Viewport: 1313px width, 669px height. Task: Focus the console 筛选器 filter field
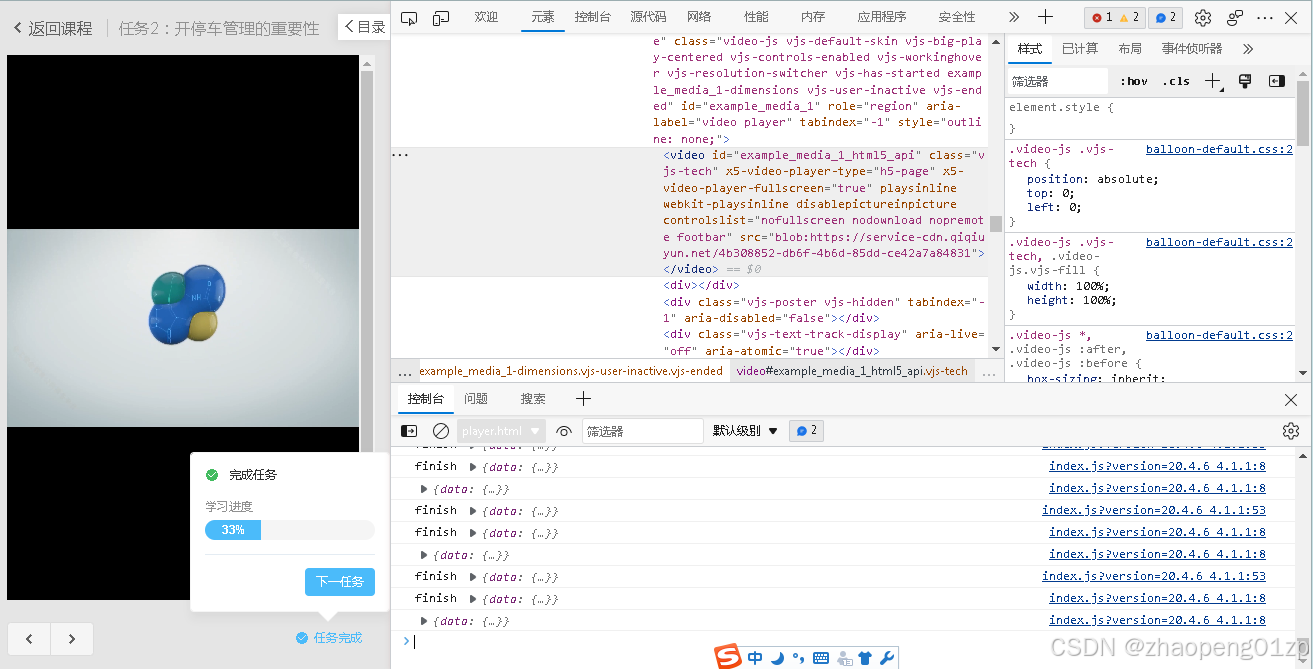click(x=642, y=431)
